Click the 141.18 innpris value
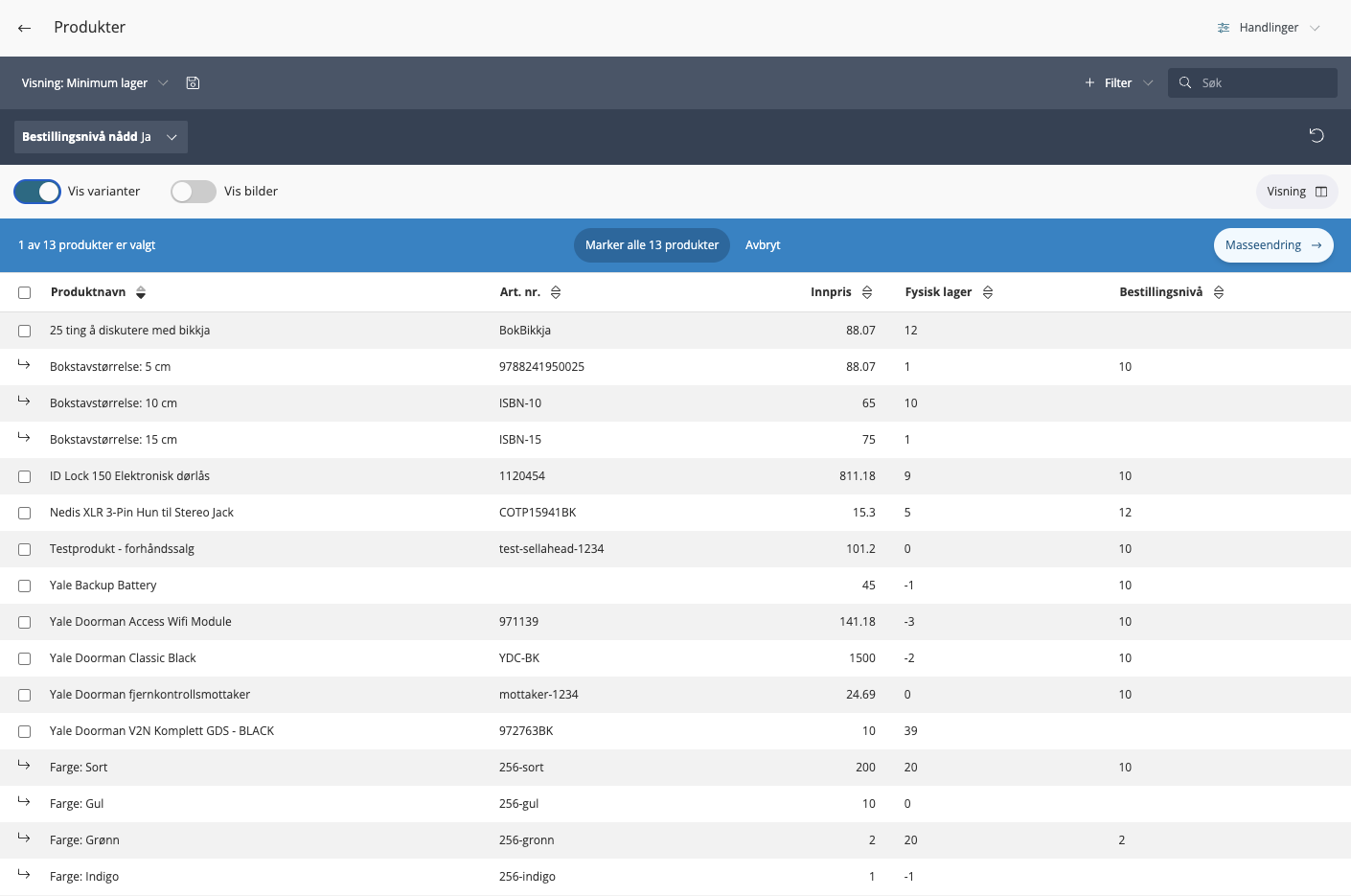Screen dimensions: 1351x896 click(x=858, y=622)
